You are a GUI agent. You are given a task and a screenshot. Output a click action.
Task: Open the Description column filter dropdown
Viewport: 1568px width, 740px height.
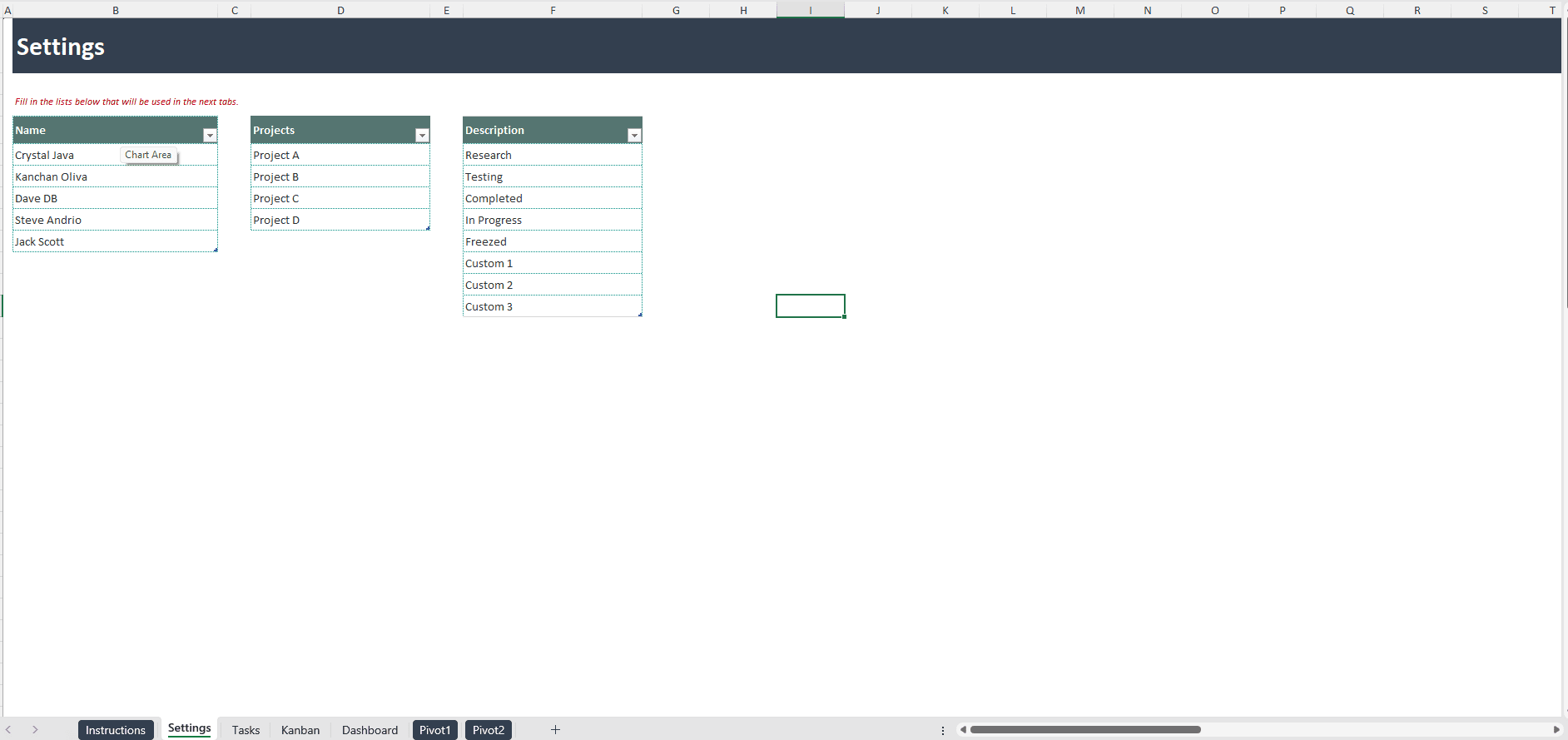(x=634, y=136)
